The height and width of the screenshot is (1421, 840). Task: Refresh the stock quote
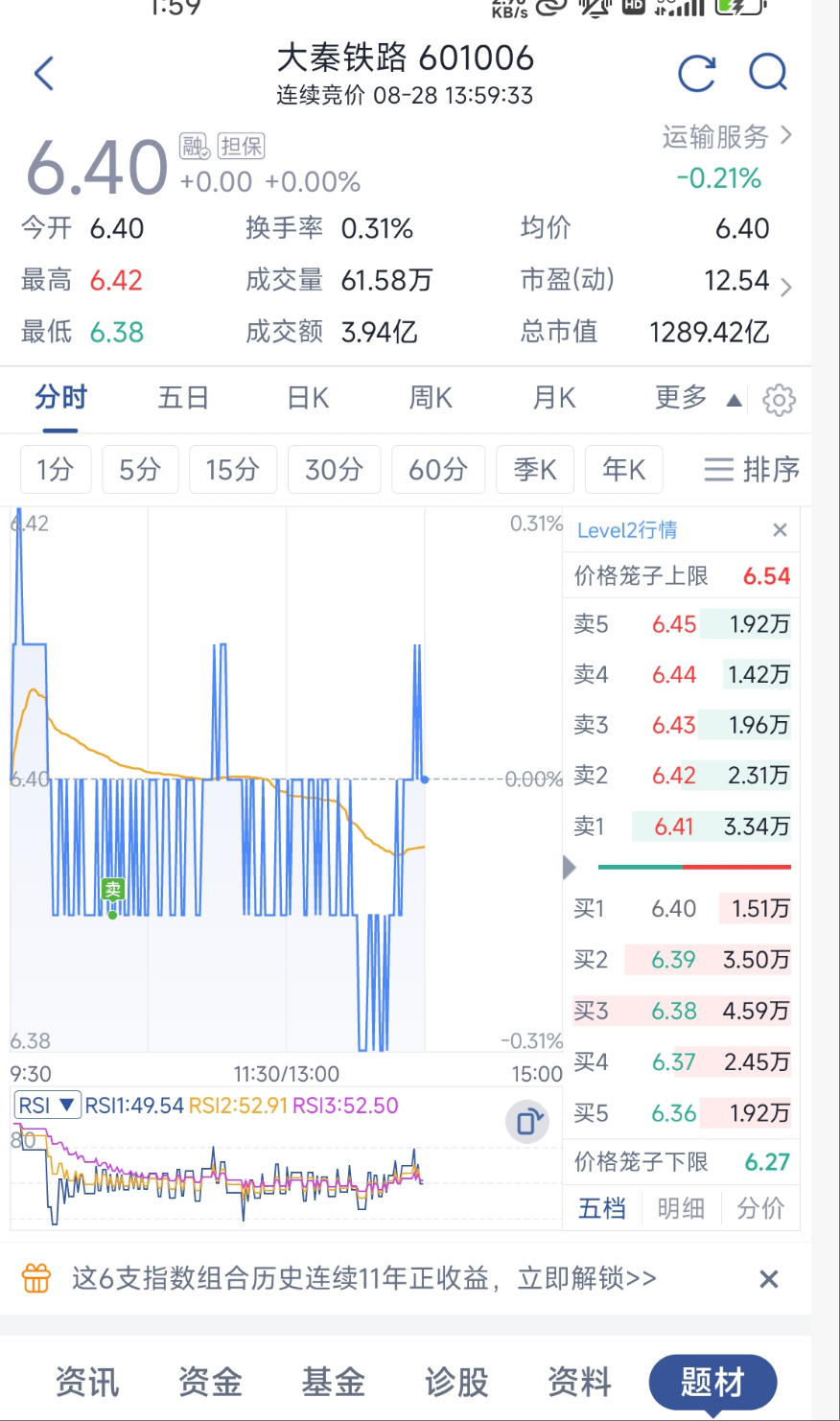[696, 74]
